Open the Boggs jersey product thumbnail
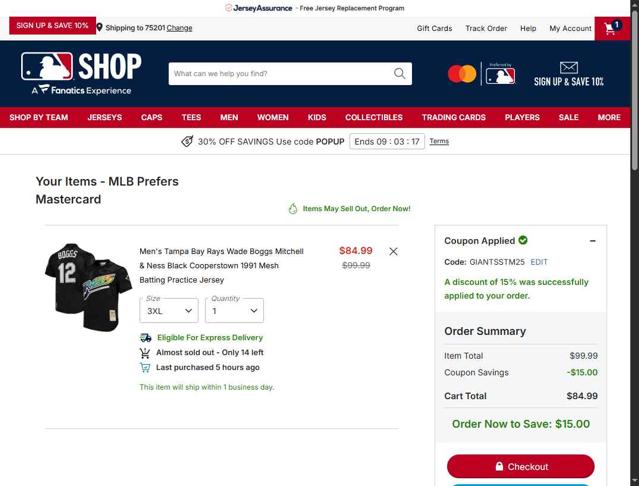Viewport: 639px width, 486px height. coord(88,287)
